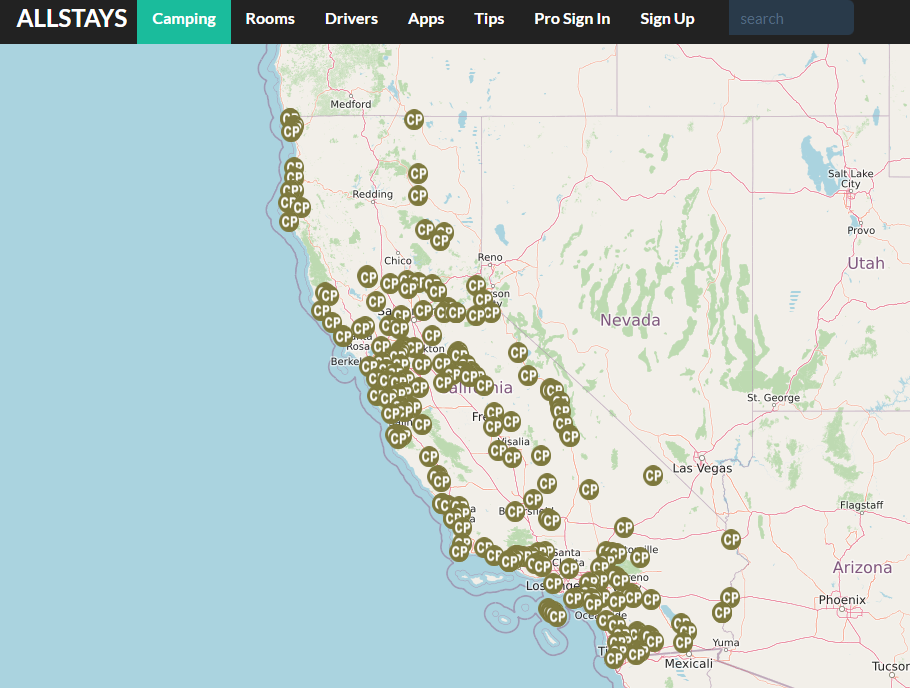Select the CP marker over the California state label
The height and width of the screenshot is (688, 910).
[483, 385]
